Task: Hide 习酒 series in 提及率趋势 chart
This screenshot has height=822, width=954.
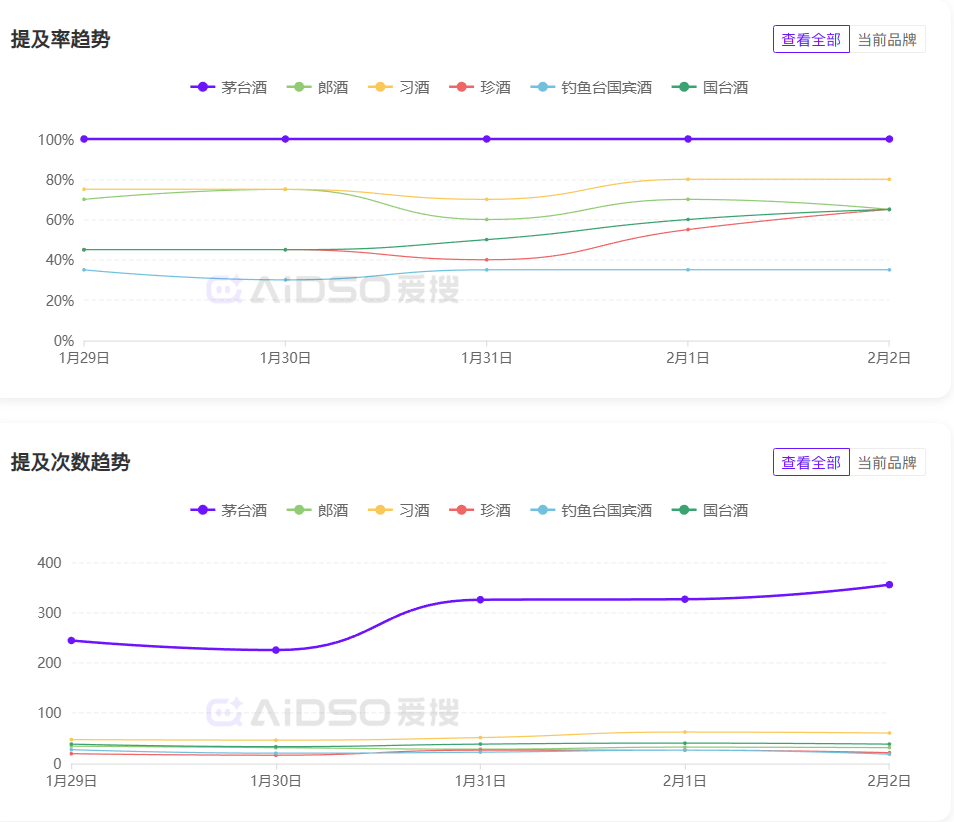Action: point(400,87)
